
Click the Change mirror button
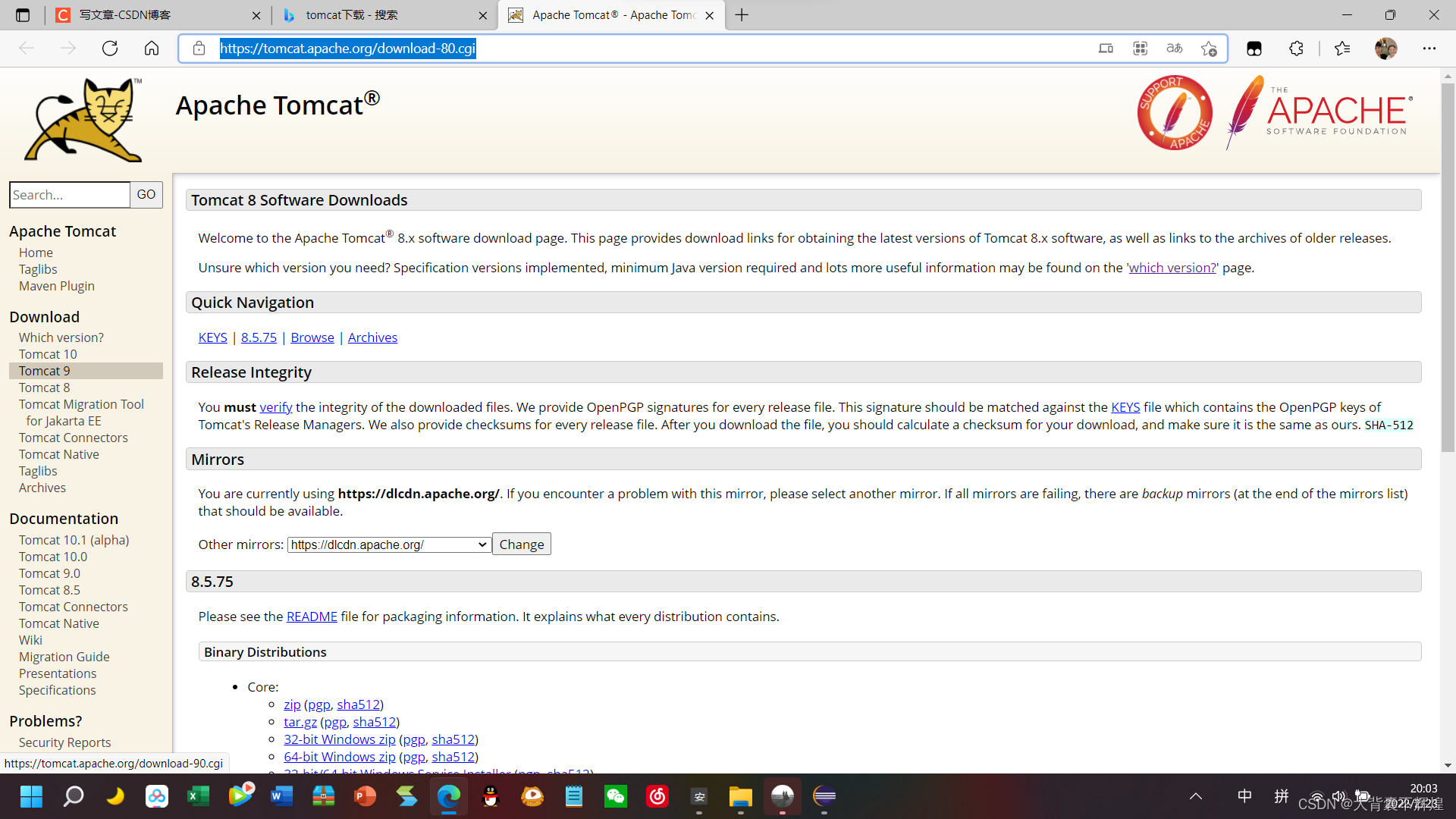pos(522,544)
